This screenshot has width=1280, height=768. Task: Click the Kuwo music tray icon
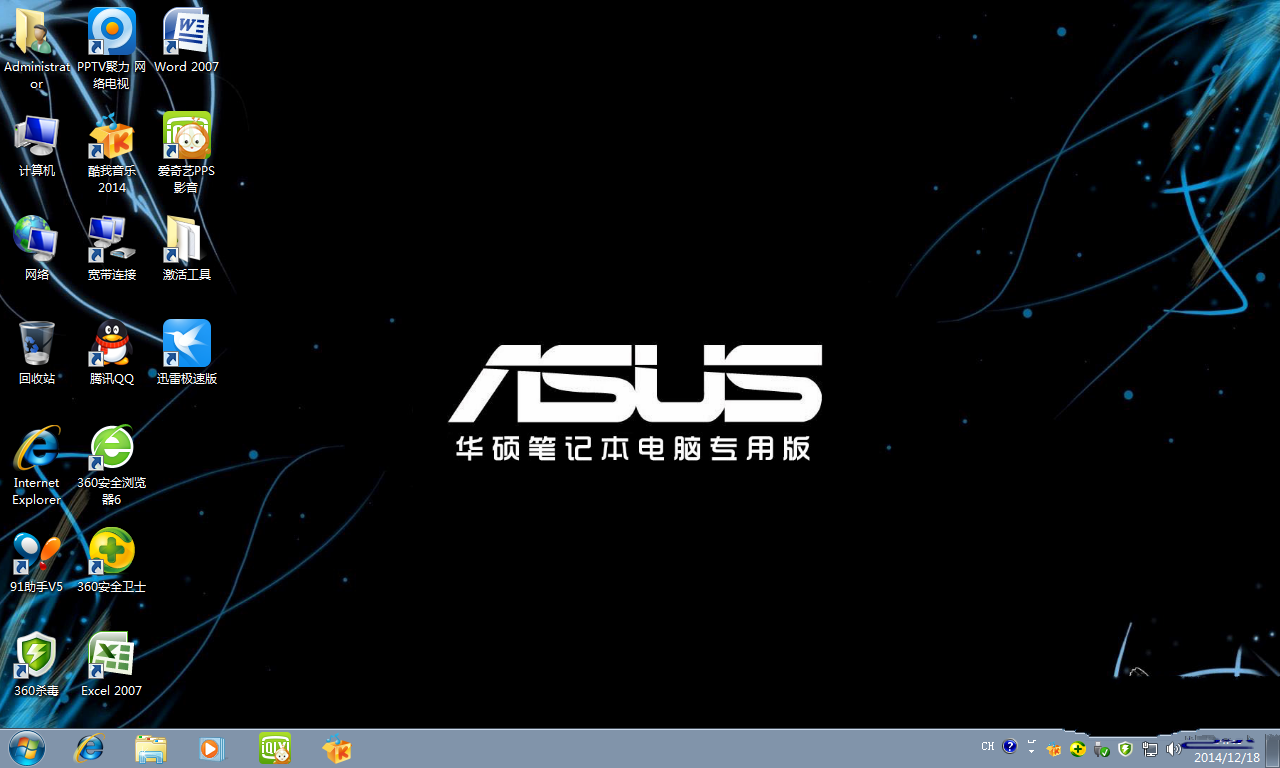click(x=1054, y=748)
